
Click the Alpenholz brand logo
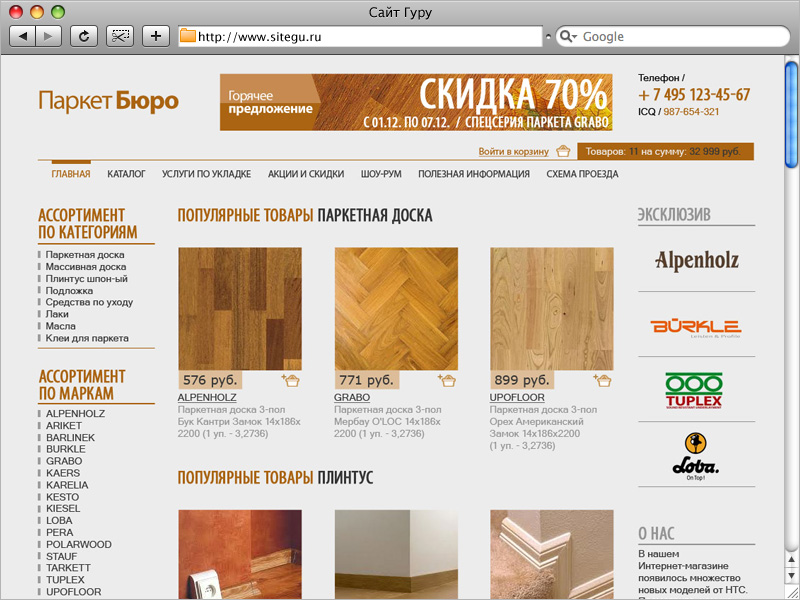pyautogui.click(x=696, y=261)
